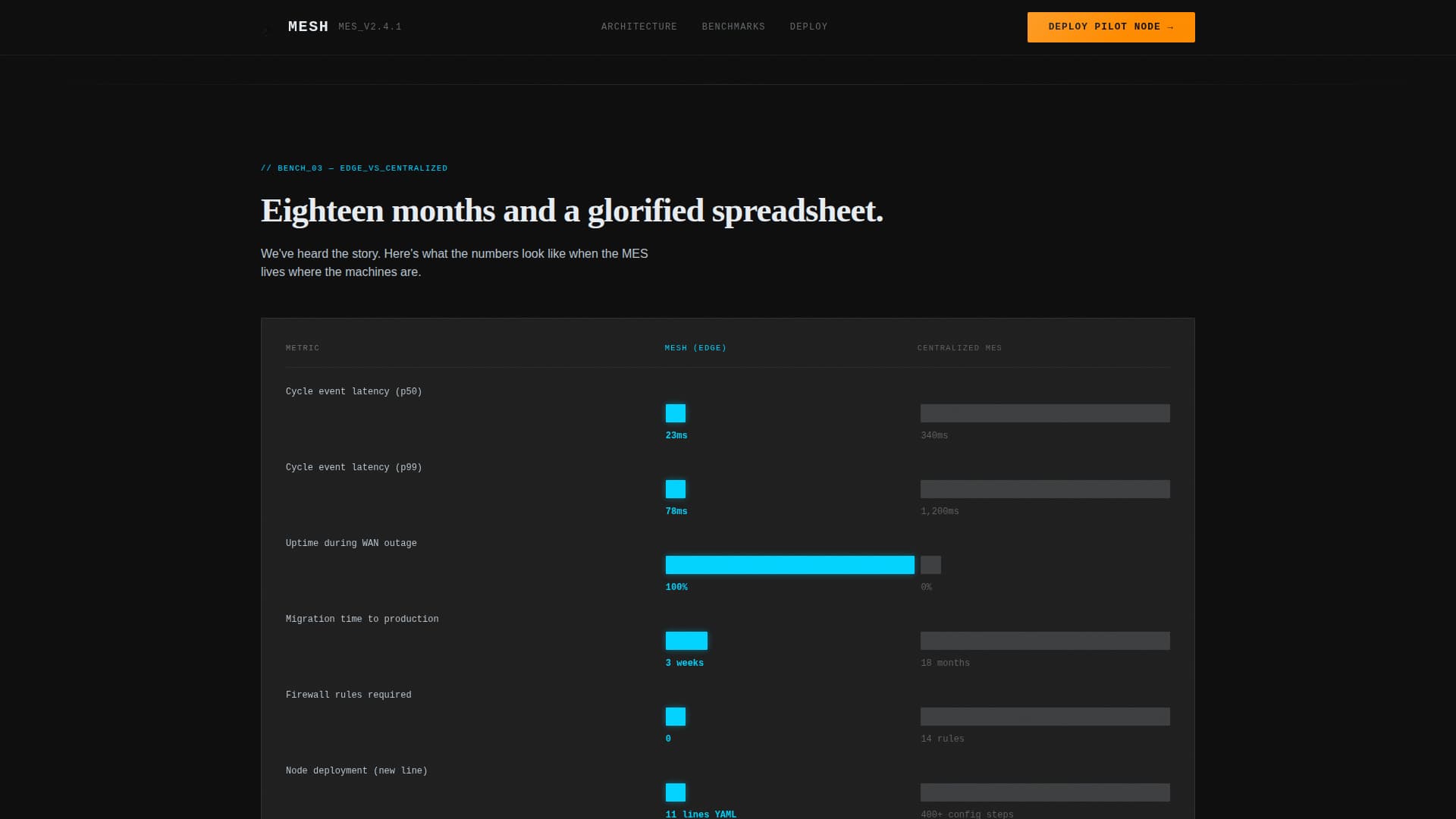Click the cyan bar above 23ms
The height and width of the screenshot is (819, 1456).
676,413
